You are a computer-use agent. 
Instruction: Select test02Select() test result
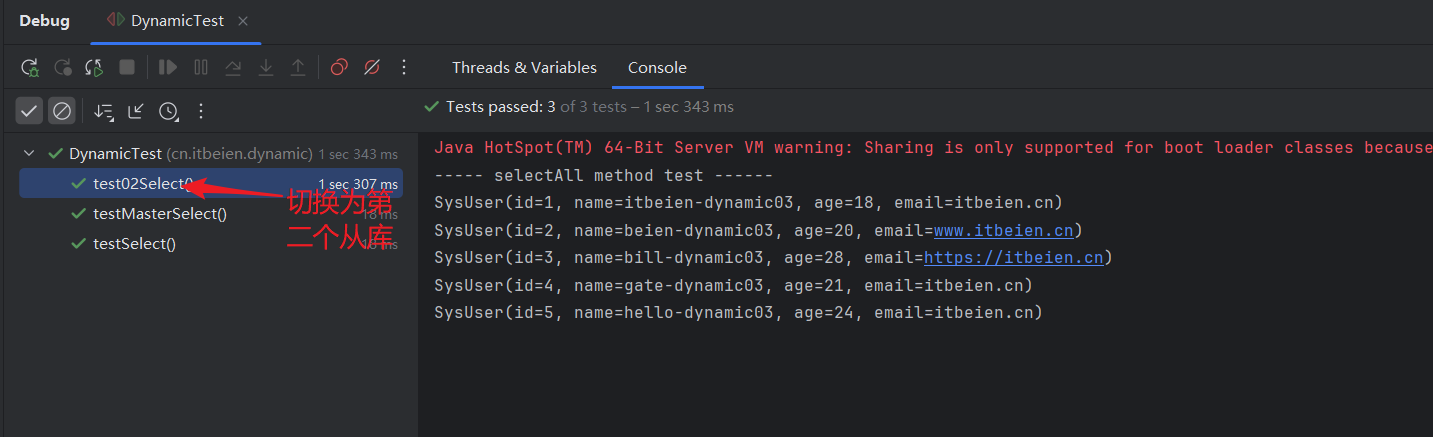pyautogui.click(x=210, y=184)
